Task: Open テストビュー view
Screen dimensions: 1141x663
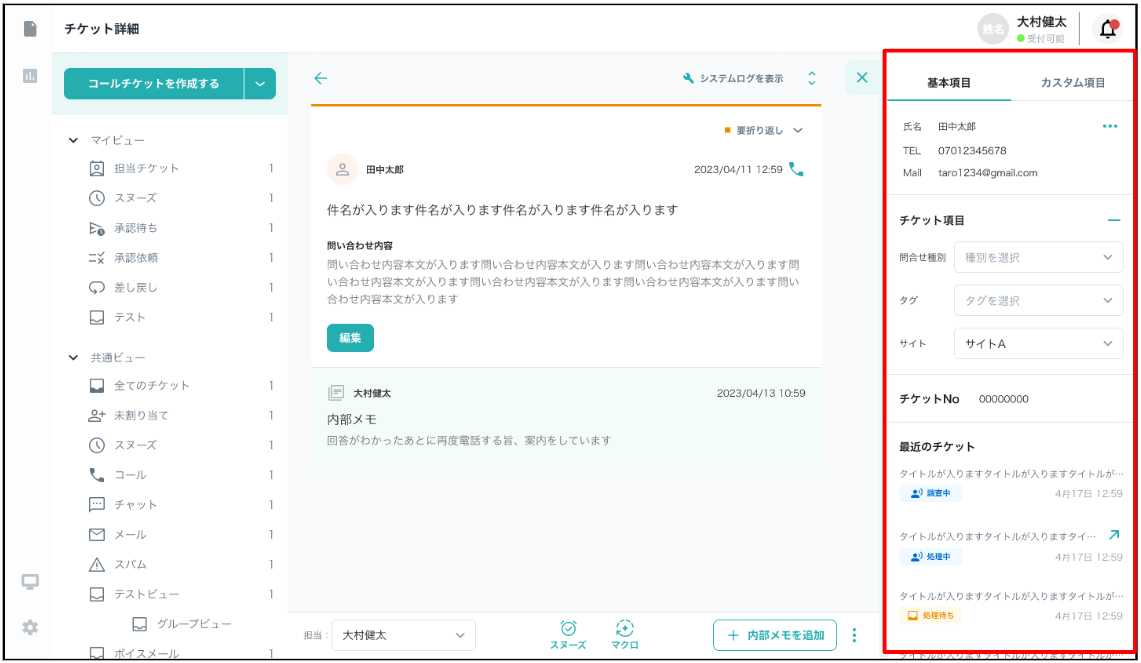Action: [x=180, y=594]
